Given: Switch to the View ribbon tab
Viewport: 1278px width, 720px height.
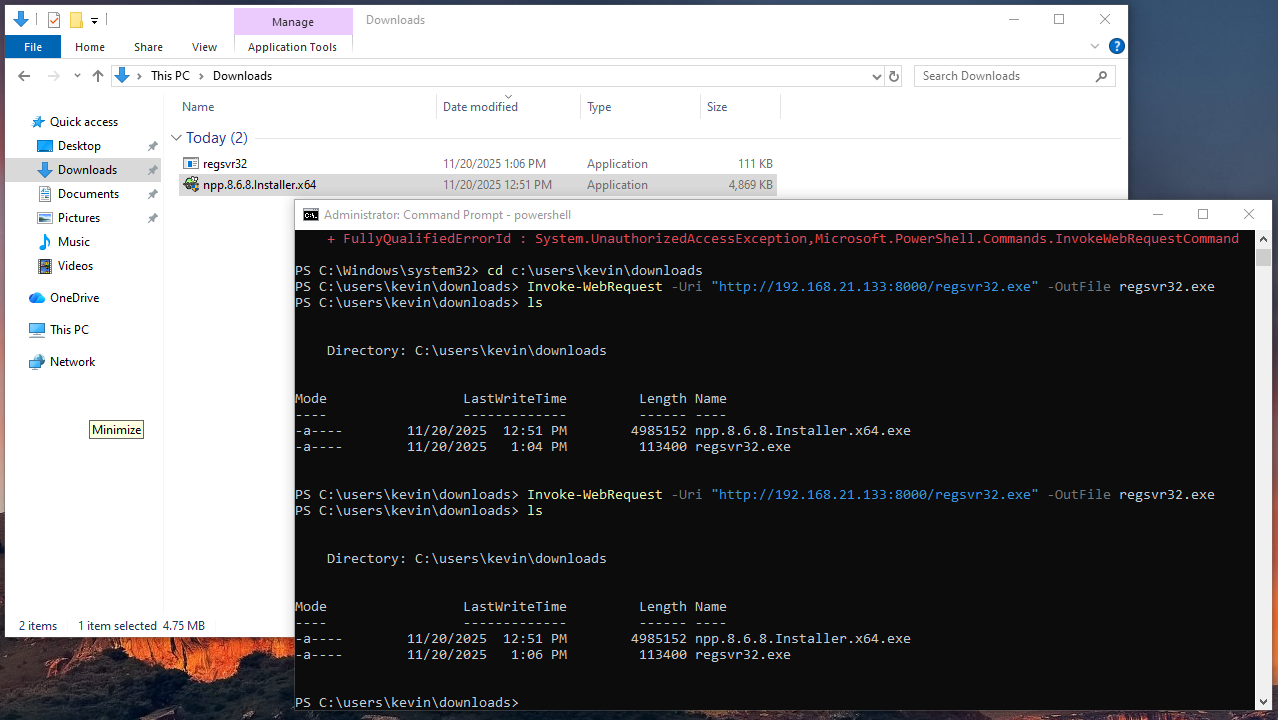Looking at the screenshot, I should [x=204, y=46].
